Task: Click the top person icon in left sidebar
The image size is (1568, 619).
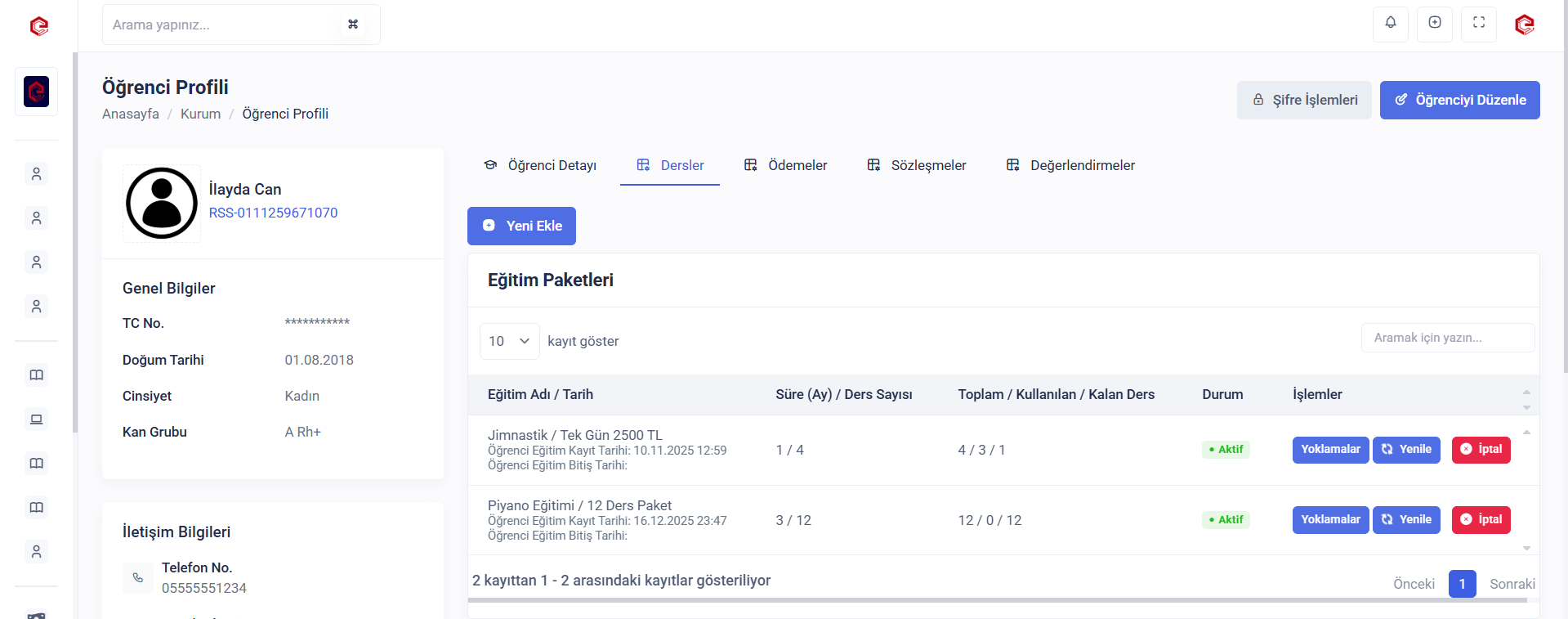Action: [36, 174]
